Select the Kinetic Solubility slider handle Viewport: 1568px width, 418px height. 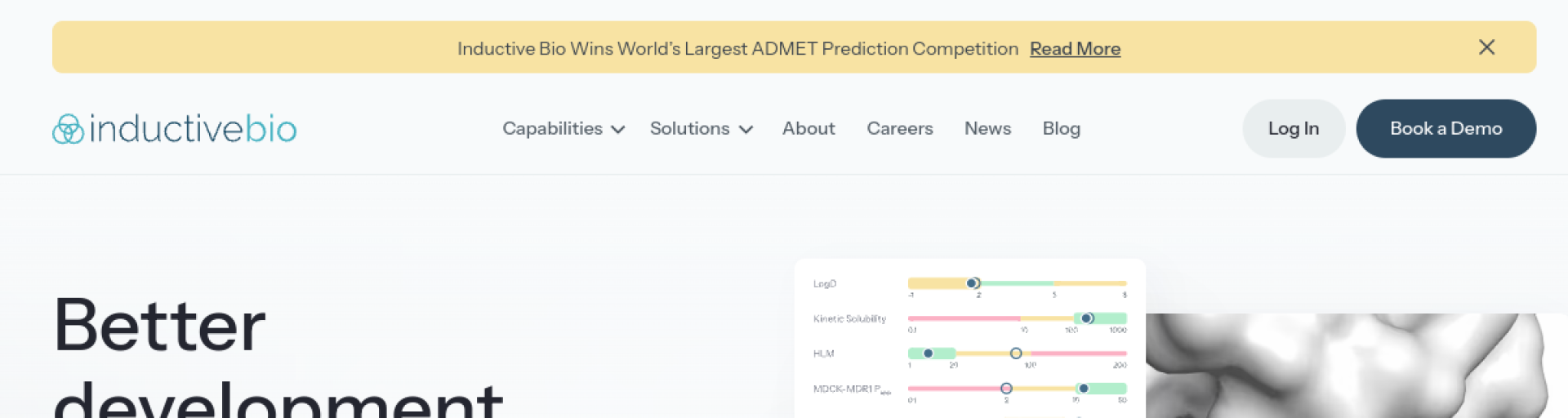click(1087, 318)
